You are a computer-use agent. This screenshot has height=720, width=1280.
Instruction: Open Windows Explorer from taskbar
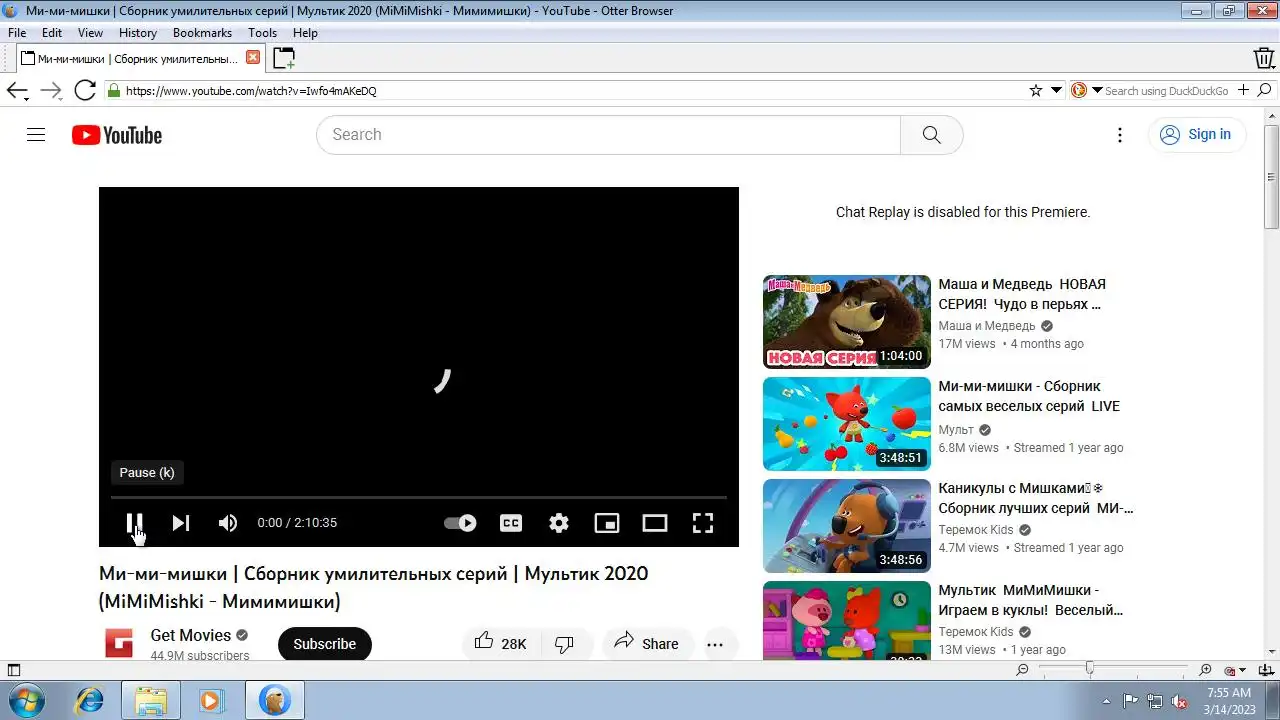click(151, 700)
